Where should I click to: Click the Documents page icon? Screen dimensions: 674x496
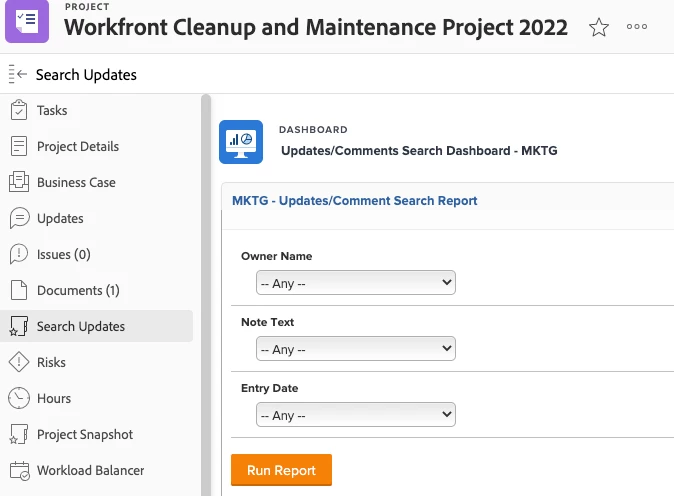(19, 290)
